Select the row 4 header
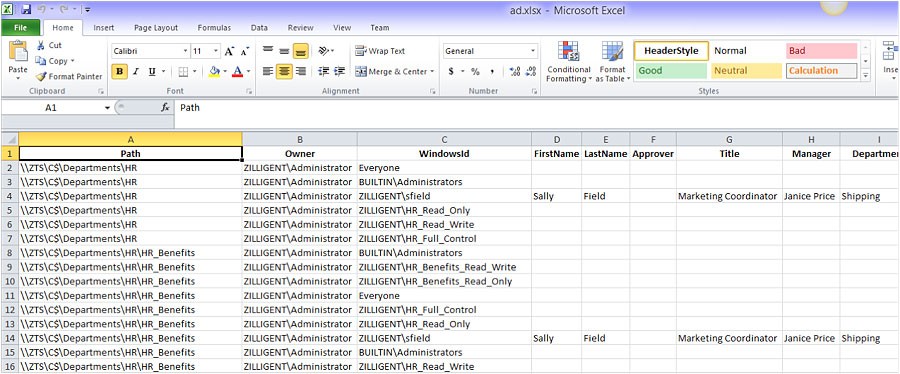 (9, 196)
